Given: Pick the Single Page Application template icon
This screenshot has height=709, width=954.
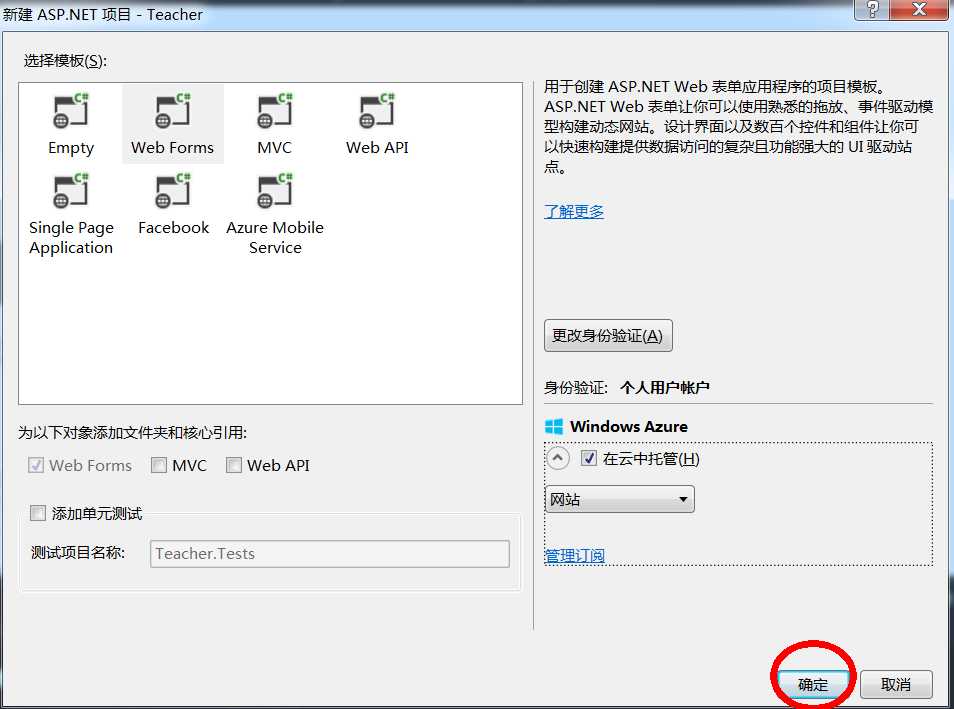Looking at the screenshot, I should pyautogui.click(x=71, y=191).
